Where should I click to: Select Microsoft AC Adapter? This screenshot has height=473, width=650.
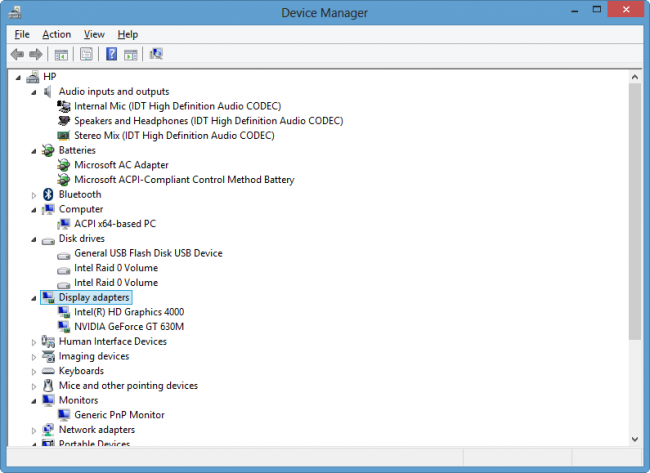[x=121, y=165]
